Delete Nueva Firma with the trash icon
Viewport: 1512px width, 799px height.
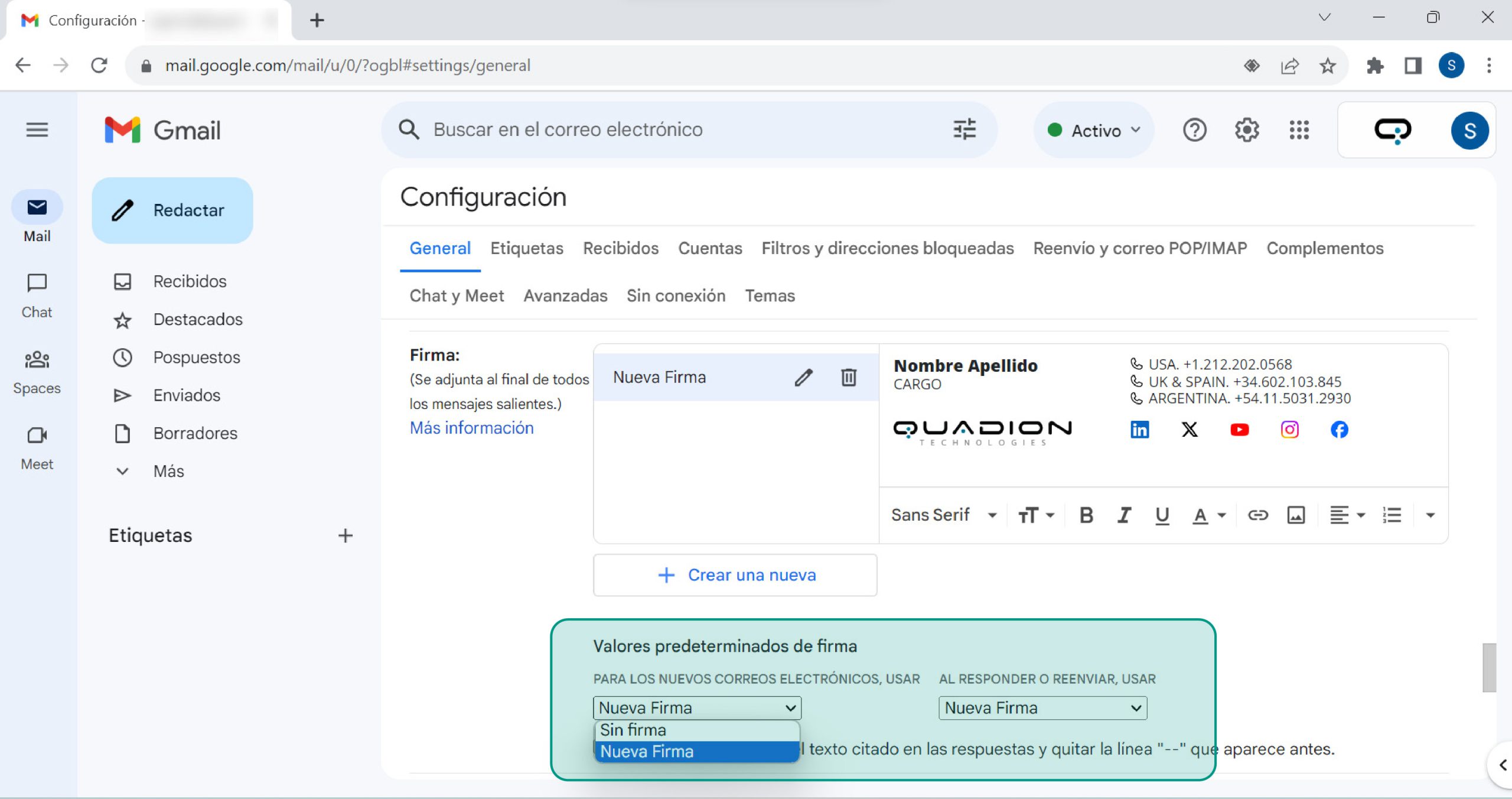tap(849, 377)
